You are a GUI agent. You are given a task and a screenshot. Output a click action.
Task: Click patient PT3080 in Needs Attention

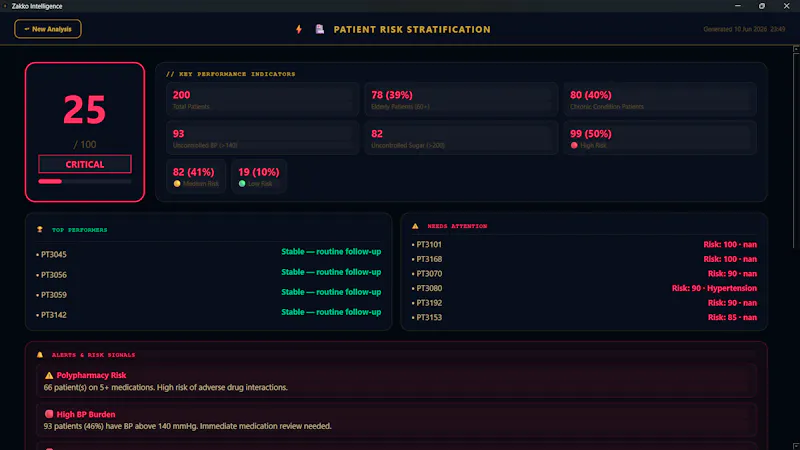point(427,288)
